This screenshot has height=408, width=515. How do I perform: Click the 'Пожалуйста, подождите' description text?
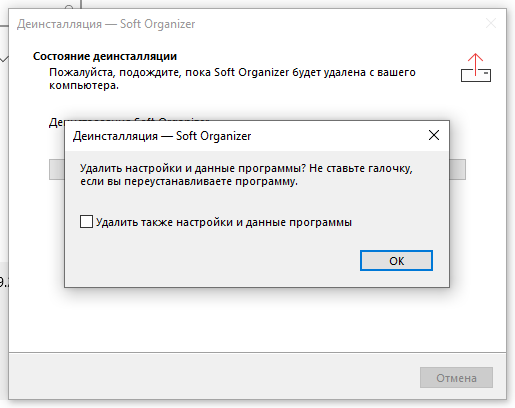coord(232,79)
